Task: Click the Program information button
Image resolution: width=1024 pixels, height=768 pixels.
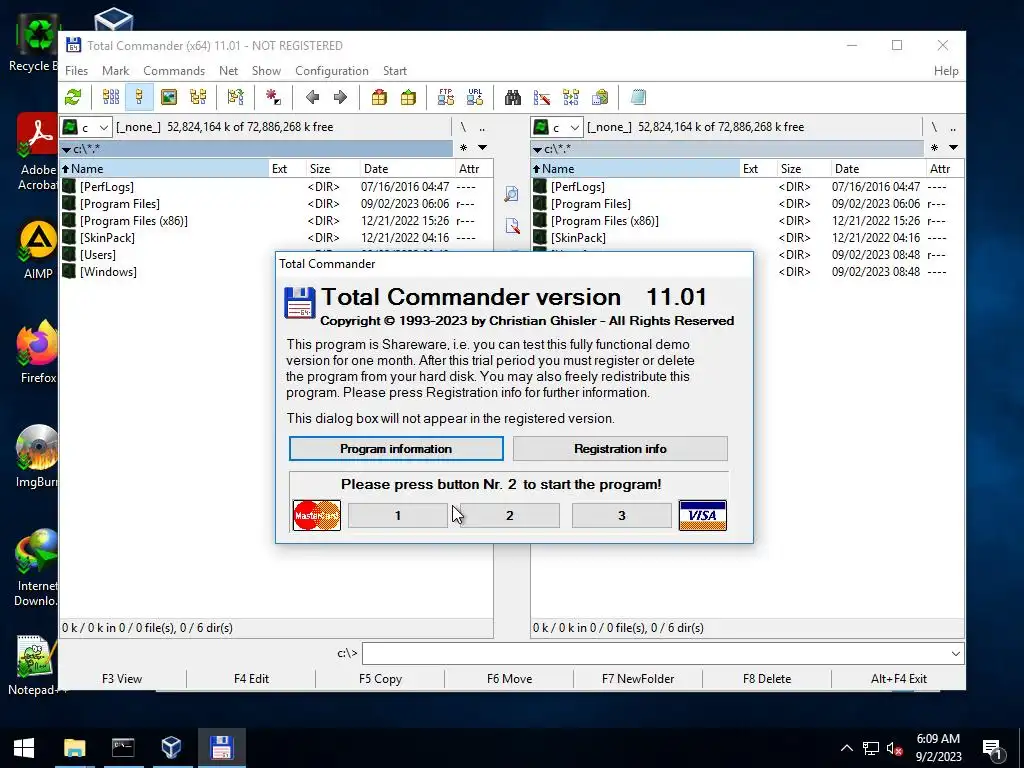Action: 396,449
